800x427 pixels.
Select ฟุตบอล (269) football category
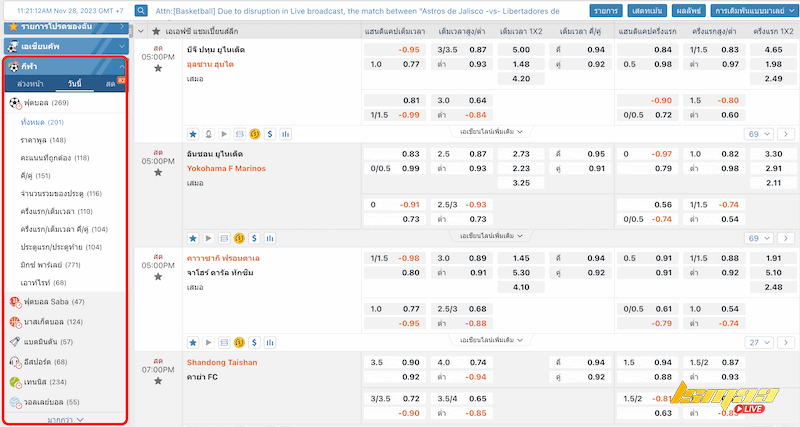46,103
